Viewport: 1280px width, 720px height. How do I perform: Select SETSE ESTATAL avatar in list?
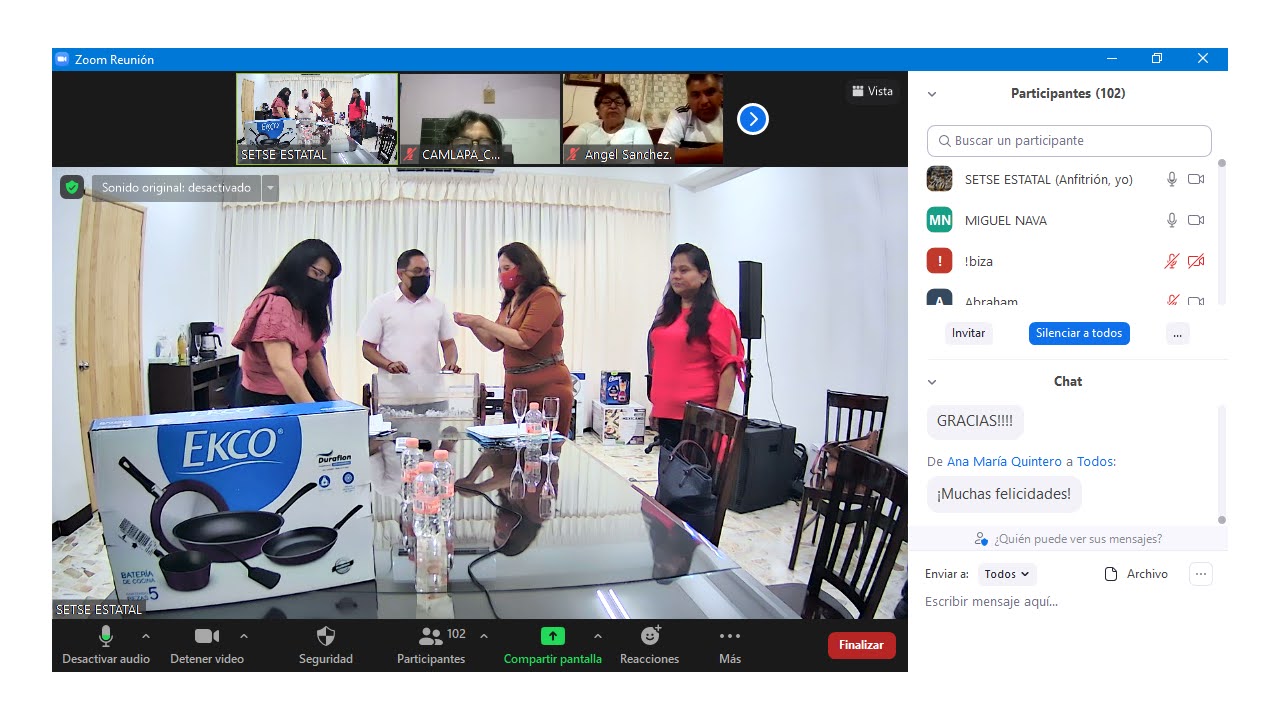coord(939,179)
